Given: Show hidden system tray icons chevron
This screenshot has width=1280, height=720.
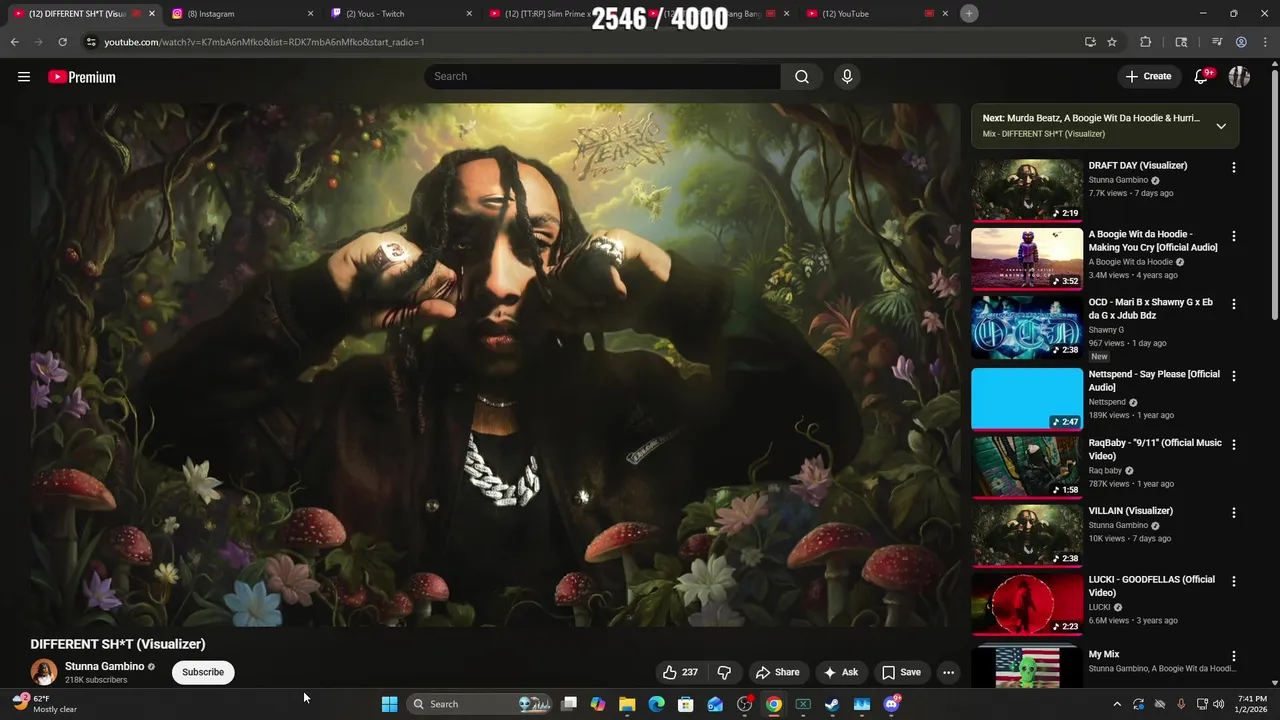Looking at the screenshot, I should [1117, 704].
